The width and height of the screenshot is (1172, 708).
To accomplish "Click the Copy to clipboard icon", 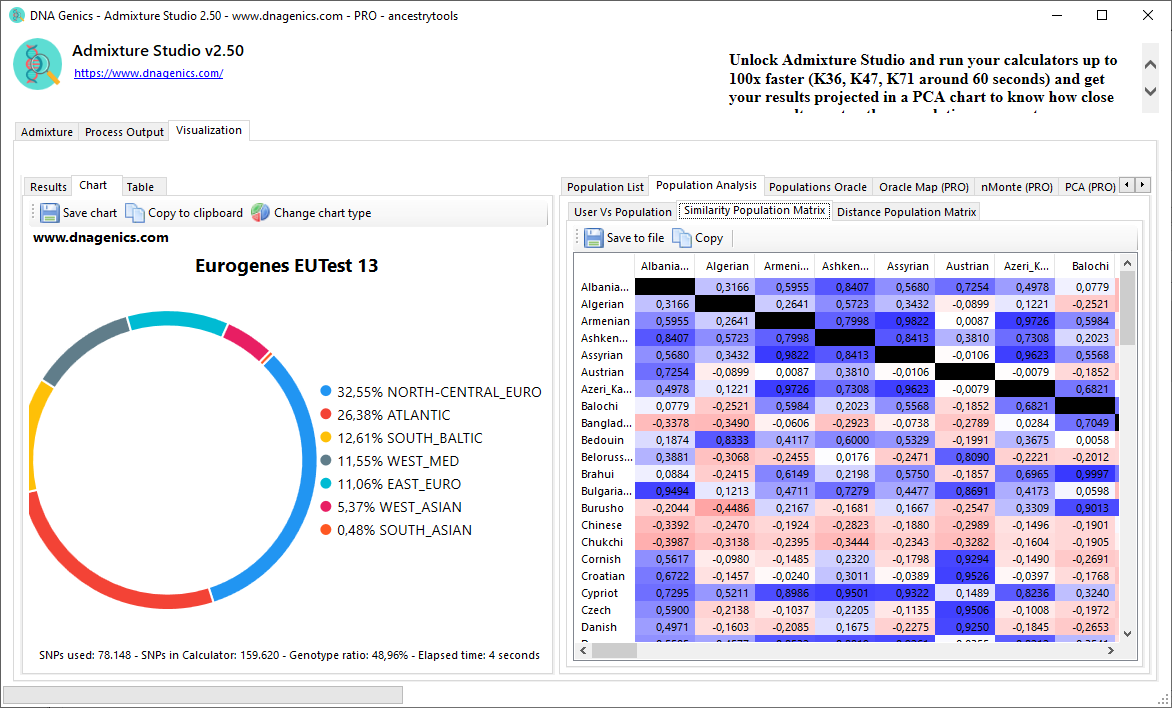I will click(x=135, y=212).
